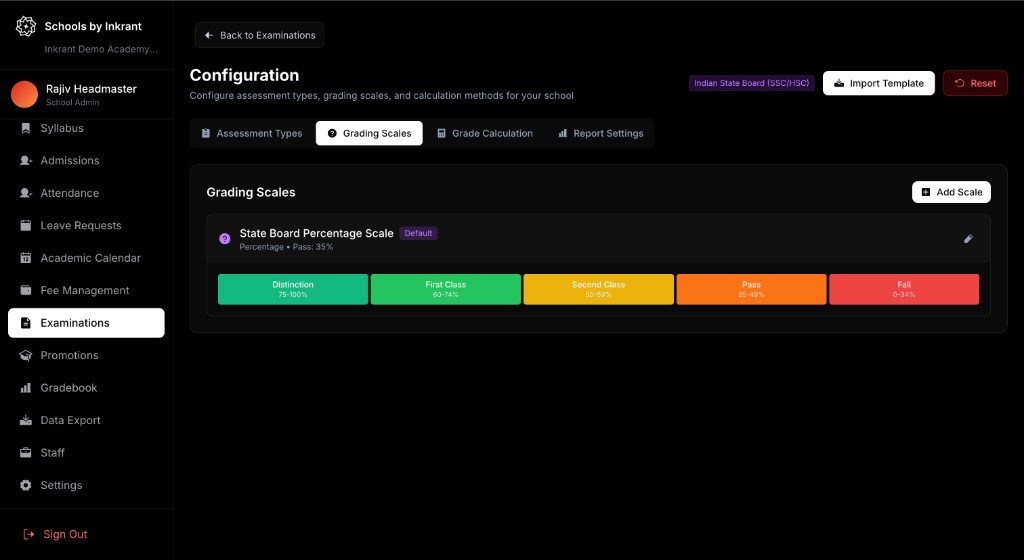
Task: Click the purple question mark scale icon
Action: coord(225,239)
